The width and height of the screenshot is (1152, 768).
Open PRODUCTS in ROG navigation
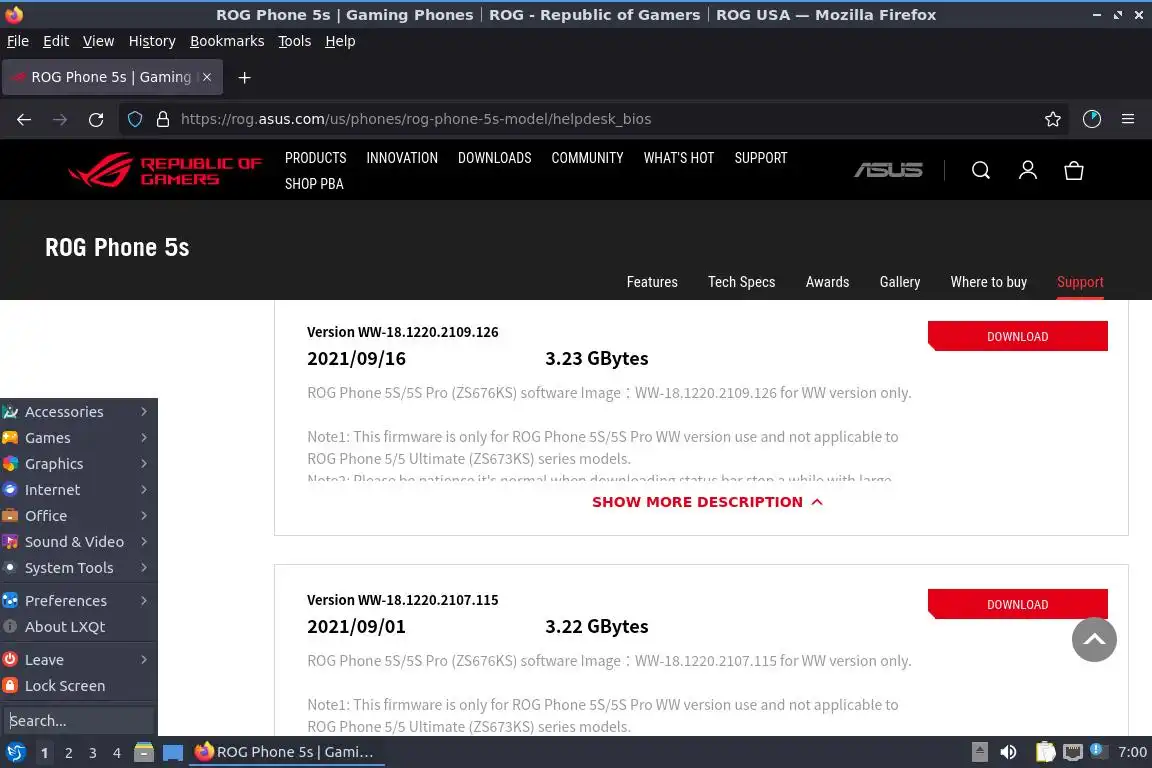(x=315, y=158)
